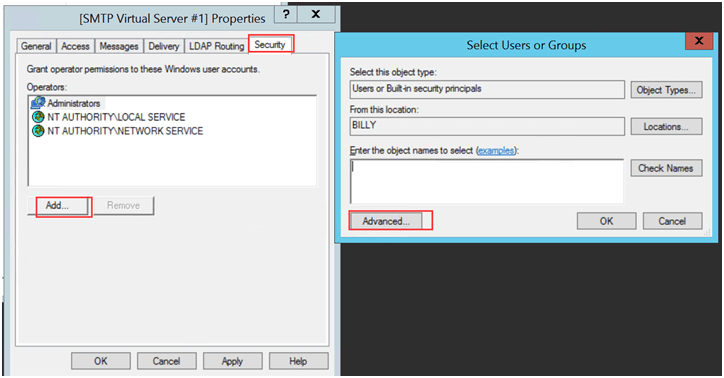Select NT AUTHORITY\LOCAL SERVICE entry text

(x=116, y=117)
